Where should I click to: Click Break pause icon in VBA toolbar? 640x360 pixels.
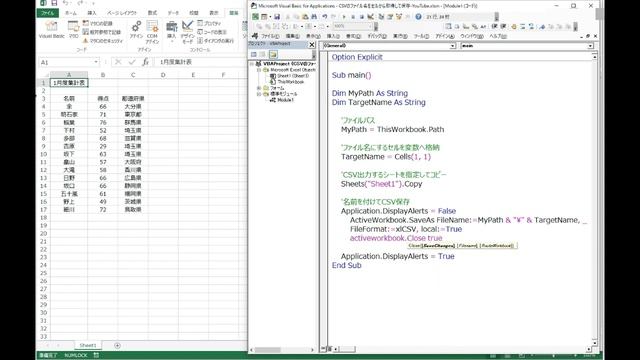coord(353,17)
